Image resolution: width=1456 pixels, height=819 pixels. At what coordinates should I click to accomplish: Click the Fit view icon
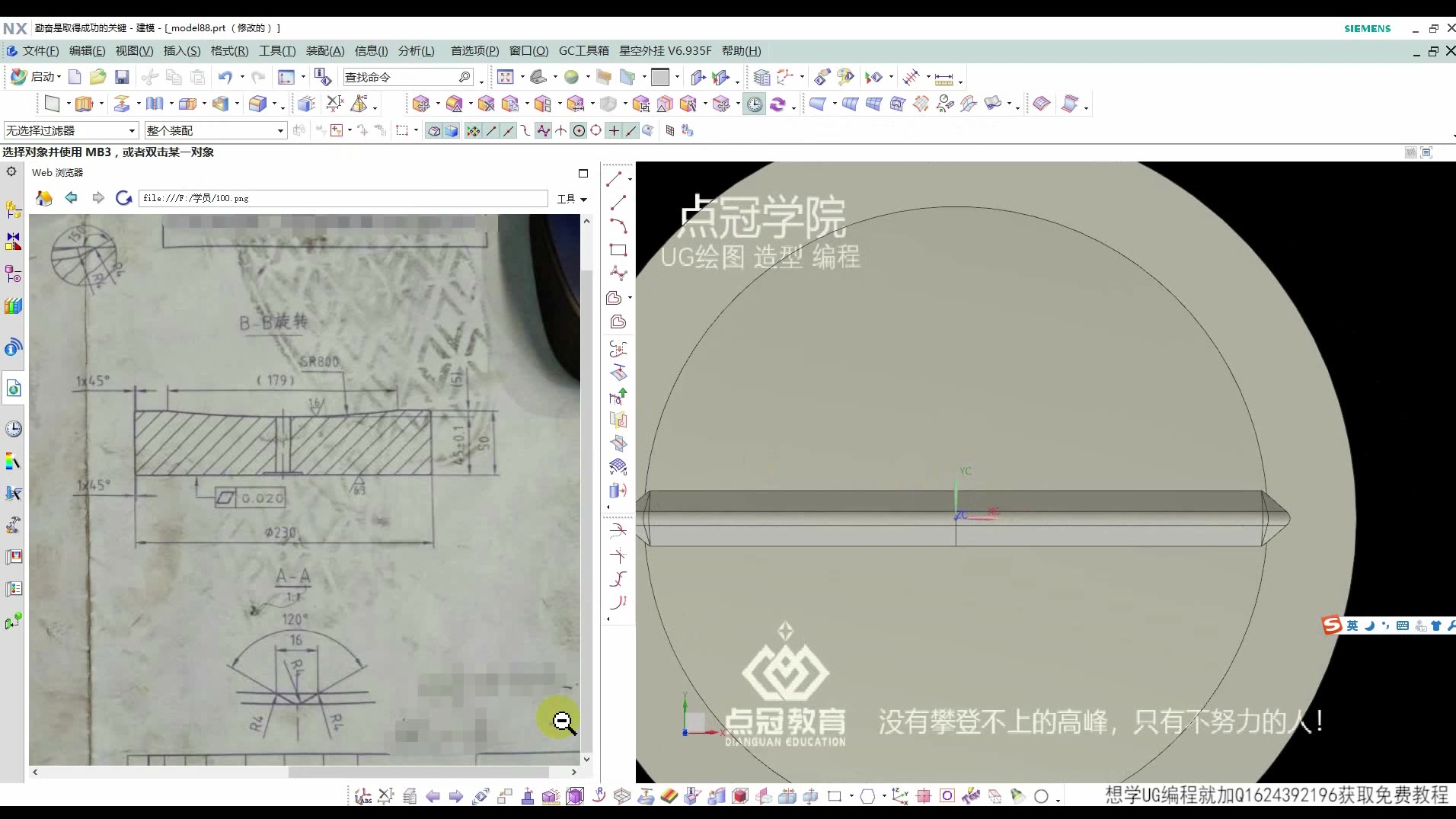pos(506,77)
